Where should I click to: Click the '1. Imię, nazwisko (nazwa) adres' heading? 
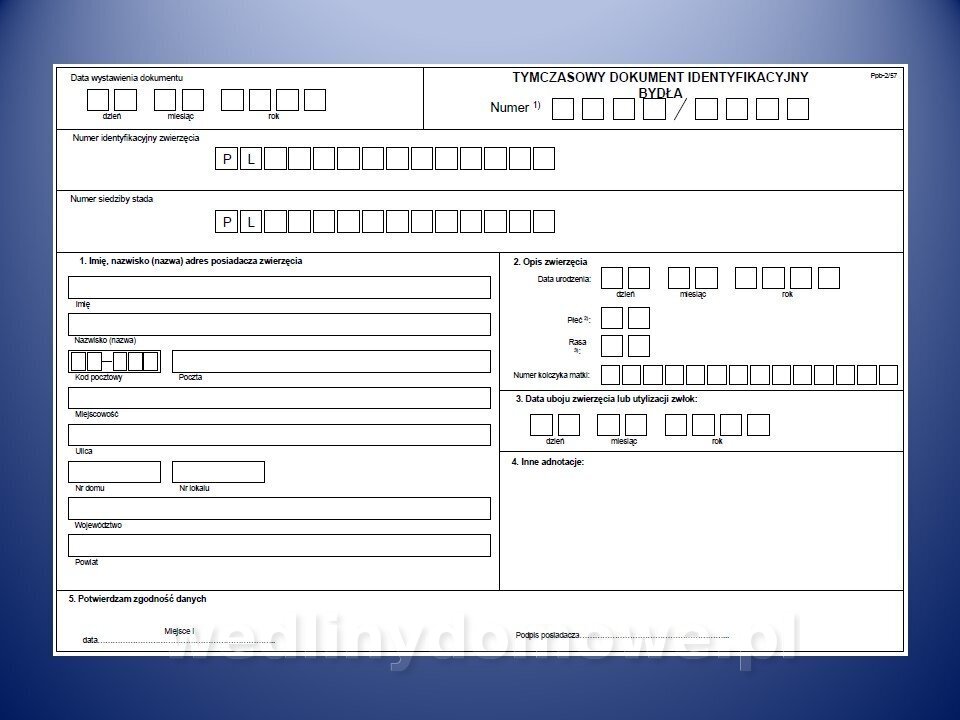[x=190, y=261]
